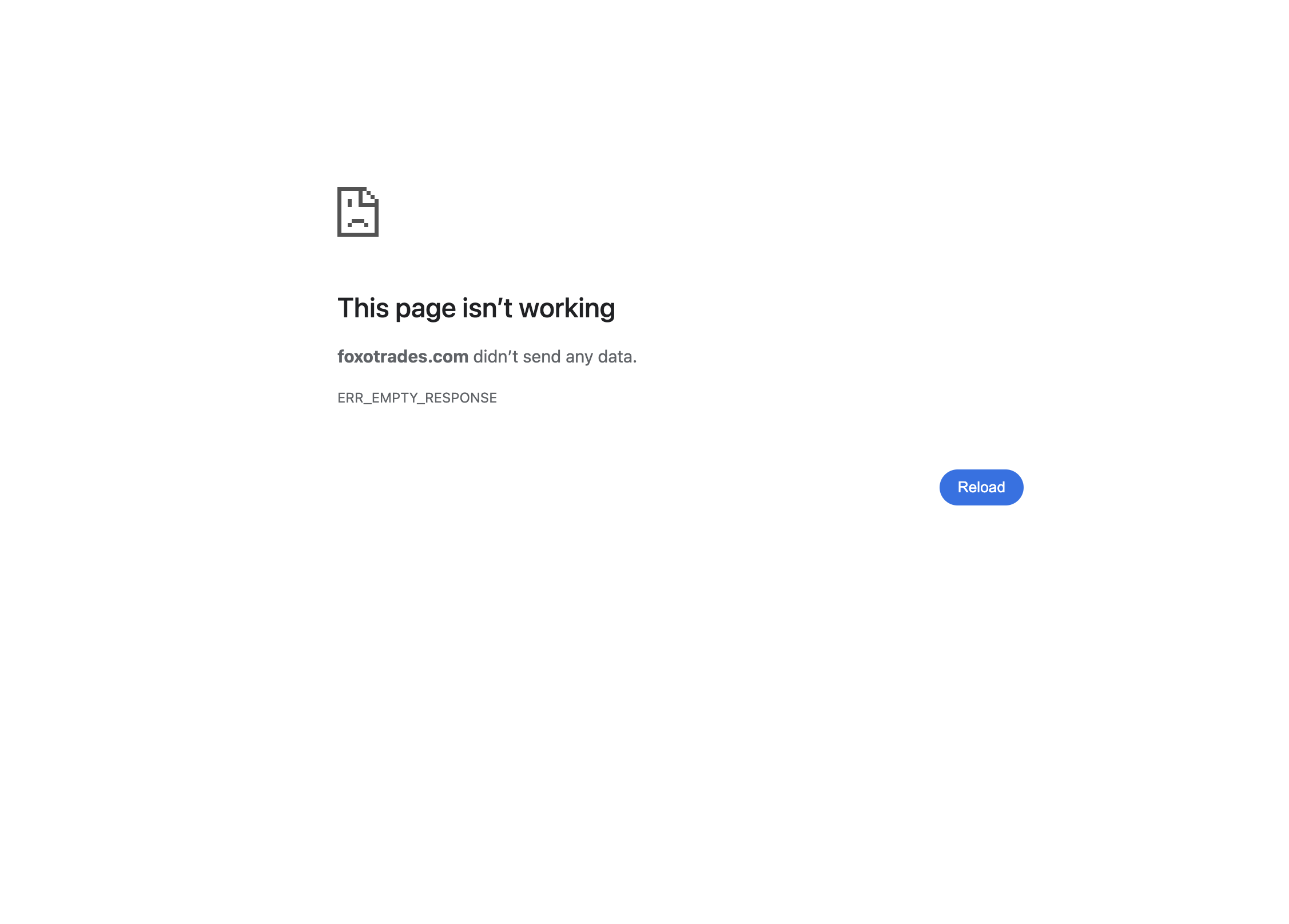Click the word "working" in the heading
The height and width of the screenshot is (924, 1289).
567,308
